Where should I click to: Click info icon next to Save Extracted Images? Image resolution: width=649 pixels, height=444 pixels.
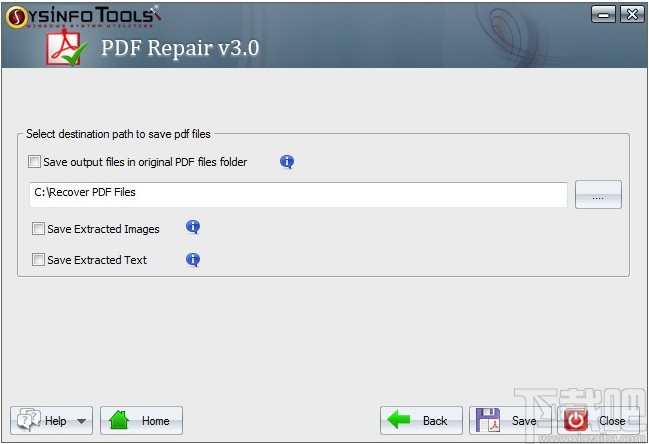(193, 227)
